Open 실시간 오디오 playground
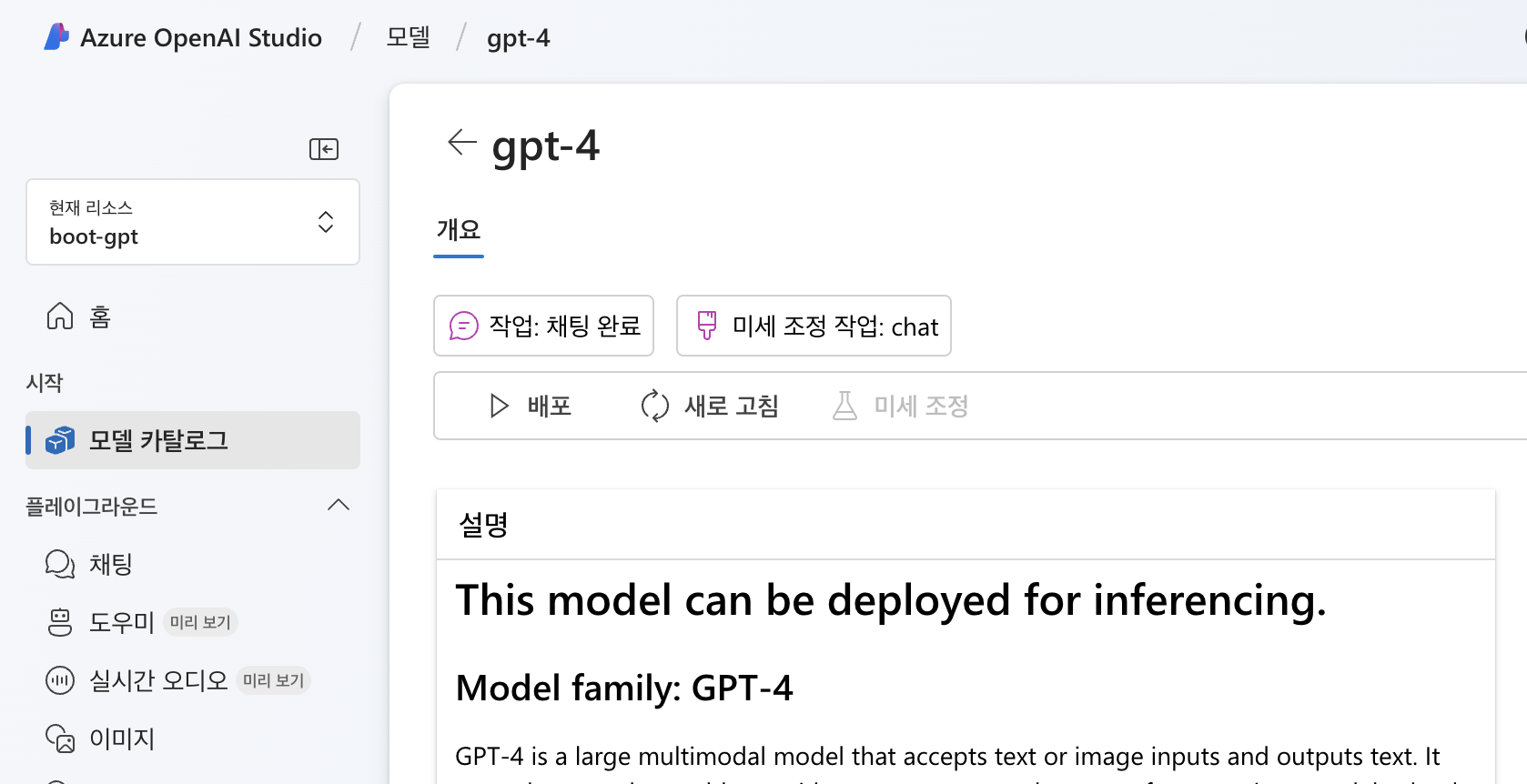This screenshot has height=784, width=1527. pos(158,680)
